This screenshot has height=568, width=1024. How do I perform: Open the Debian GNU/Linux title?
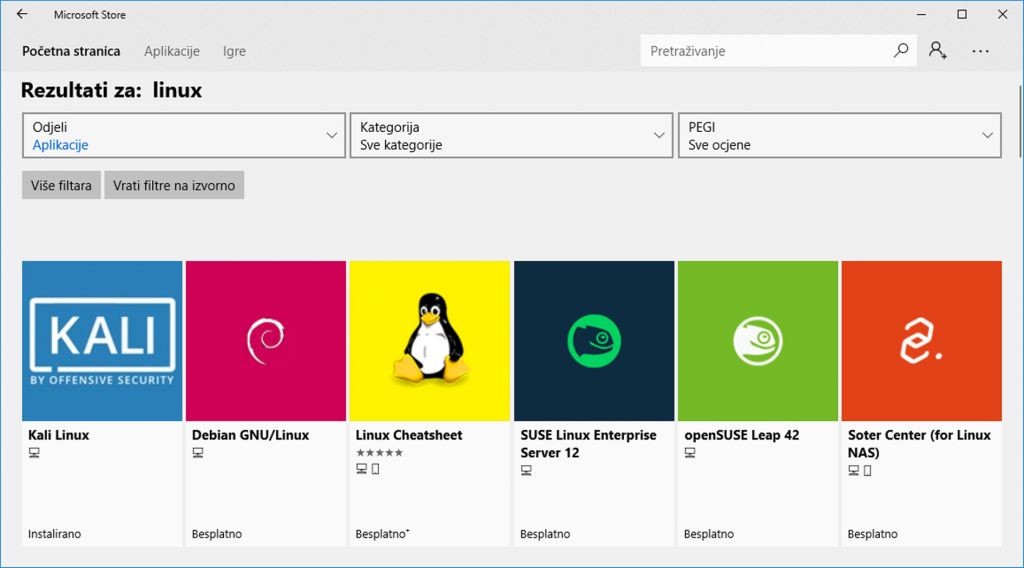pos(251,435)
